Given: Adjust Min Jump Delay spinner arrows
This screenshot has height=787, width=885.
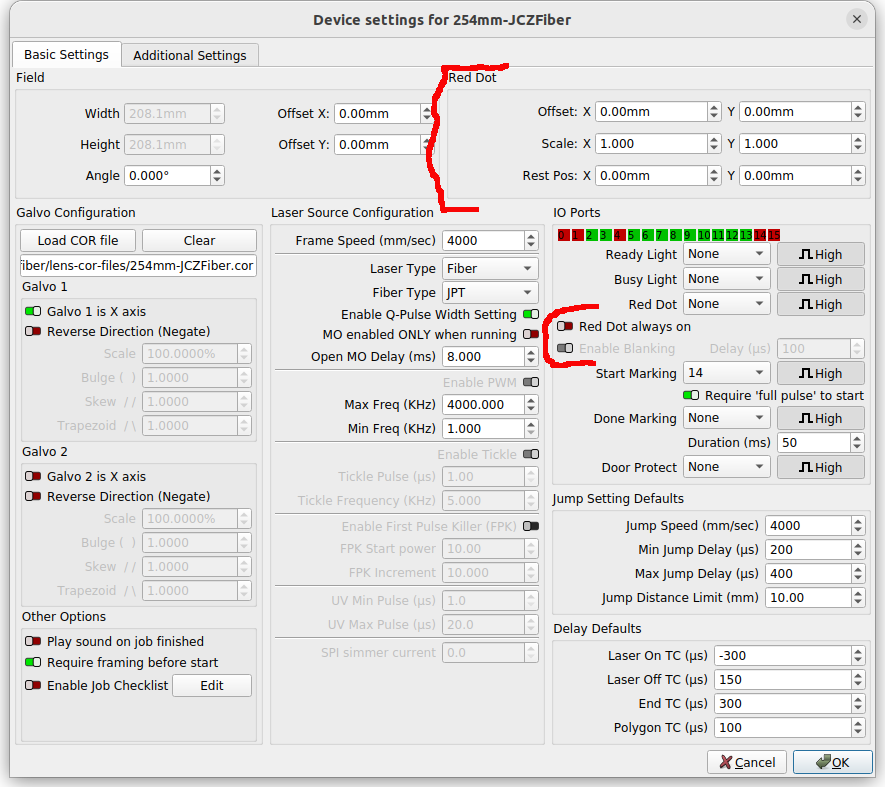Looking at the screenshot, I should [x=858, y=549].
